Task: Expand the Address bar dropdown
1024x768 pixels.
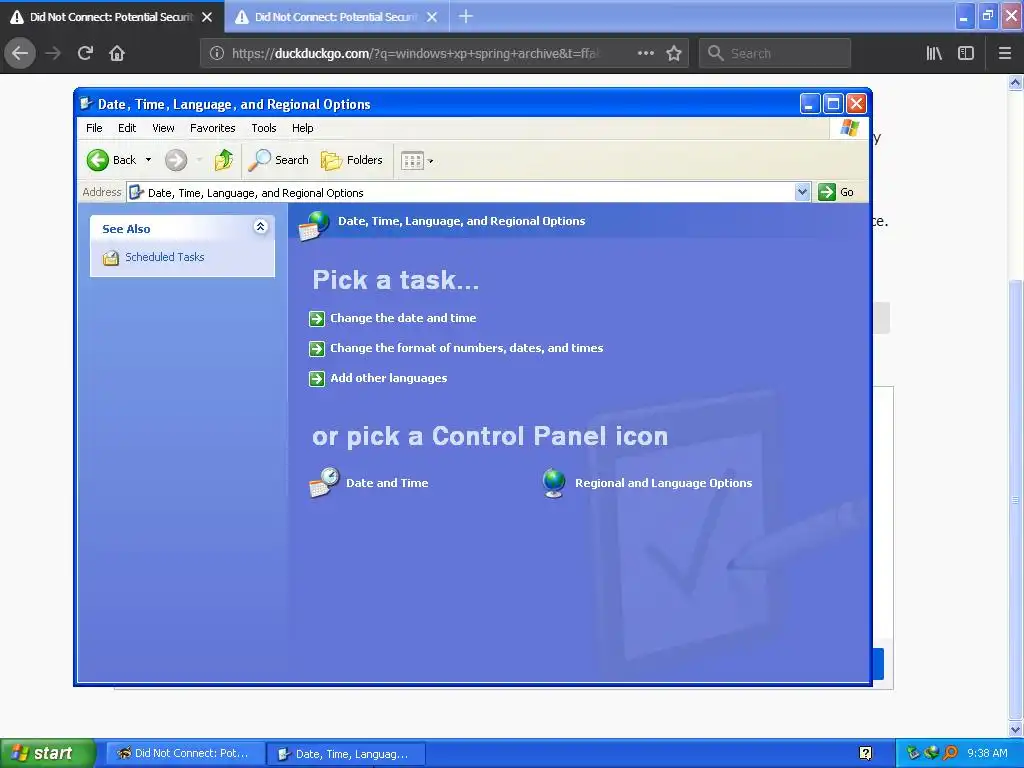Action: [803, 192]
